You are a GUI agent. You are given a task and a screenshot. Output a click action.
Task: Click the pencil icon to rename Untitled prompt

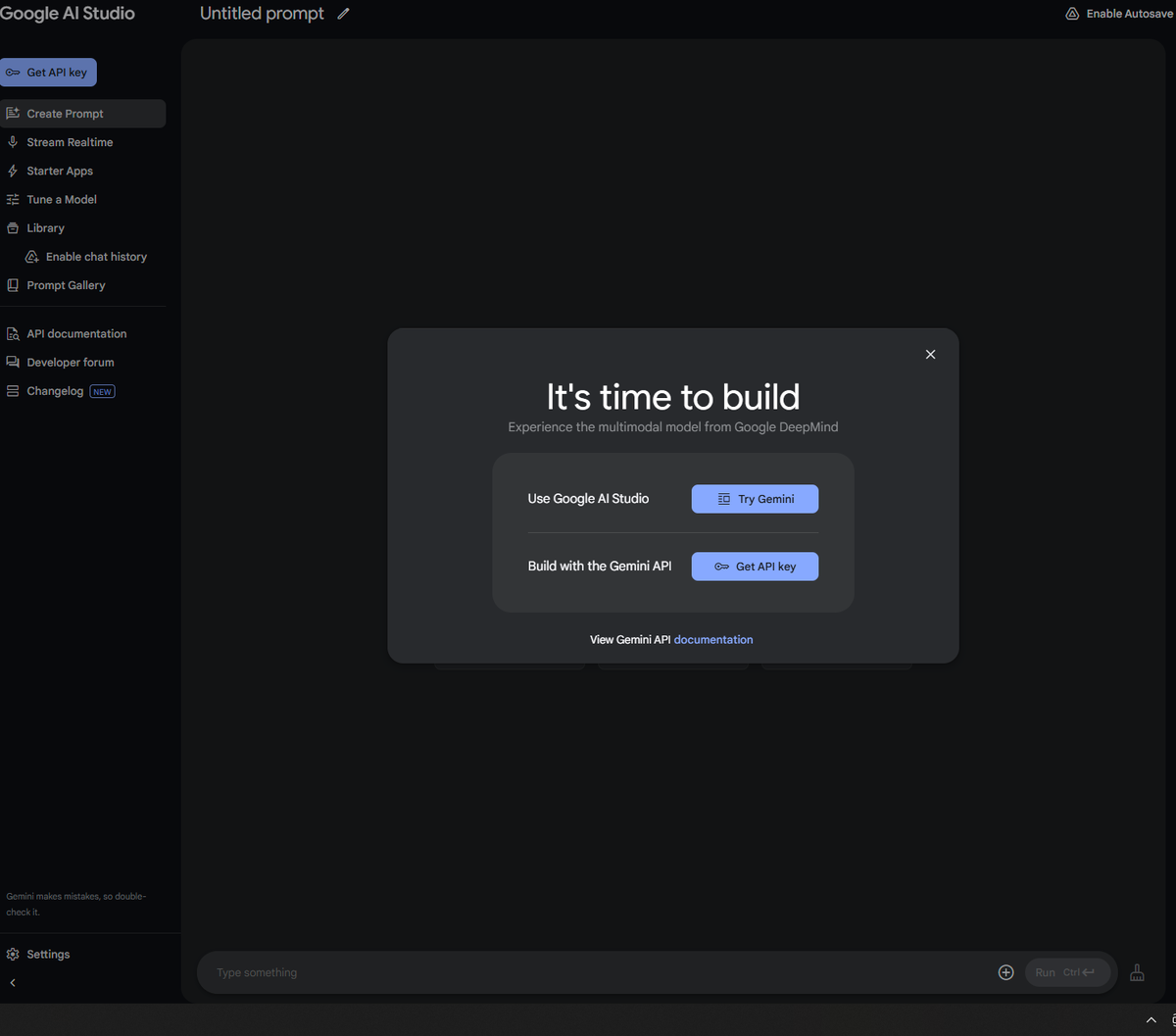tap(343, 14)
